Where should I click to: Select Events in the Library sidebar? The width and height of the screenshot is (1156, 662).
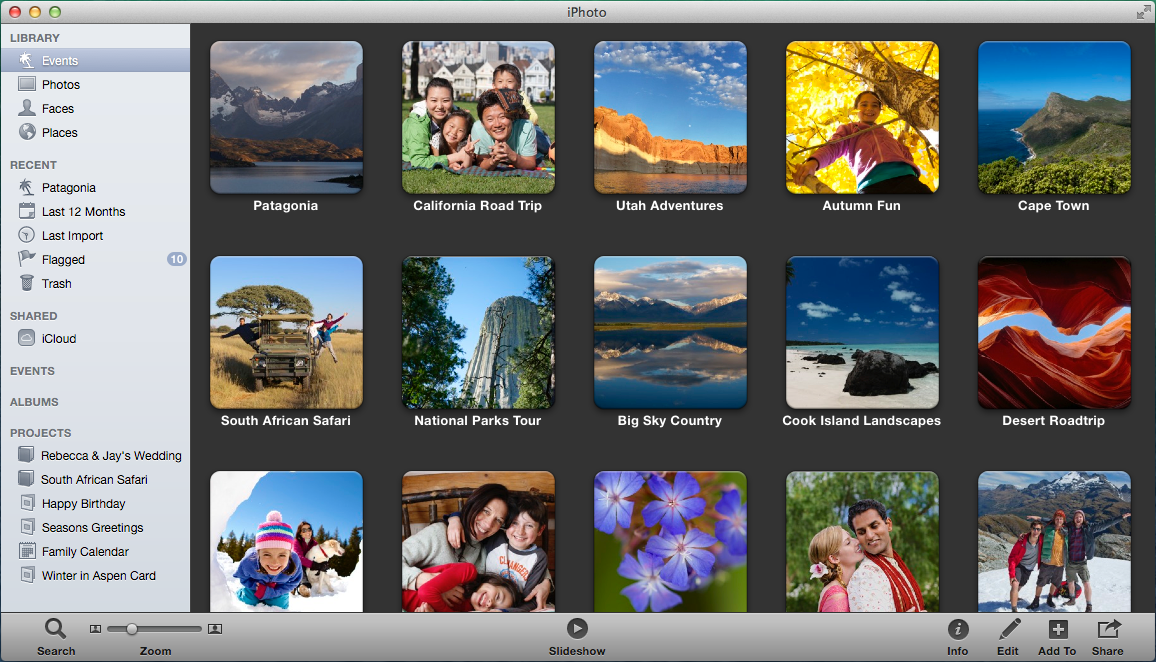(95, 60)
